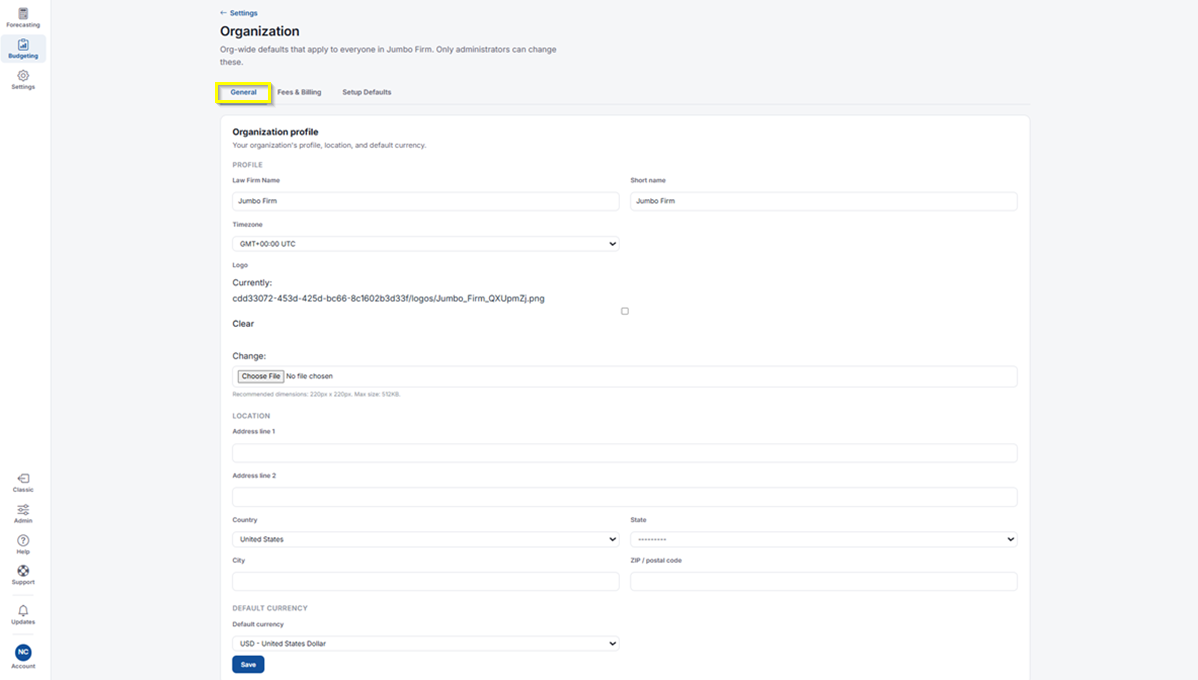Screen dimensions: 1198x680
Task: Click the current logo file path text
Action: click(x=388, y=299)
